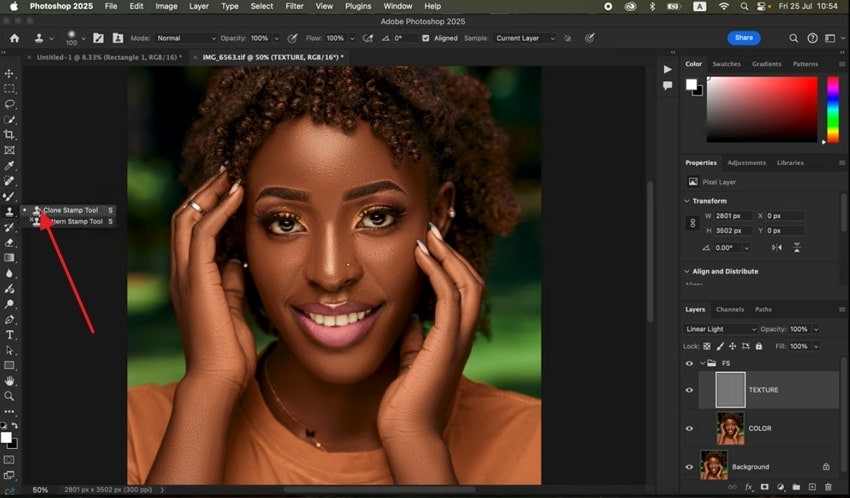
Task: Select the Brush tool
Action: [9, 196]
